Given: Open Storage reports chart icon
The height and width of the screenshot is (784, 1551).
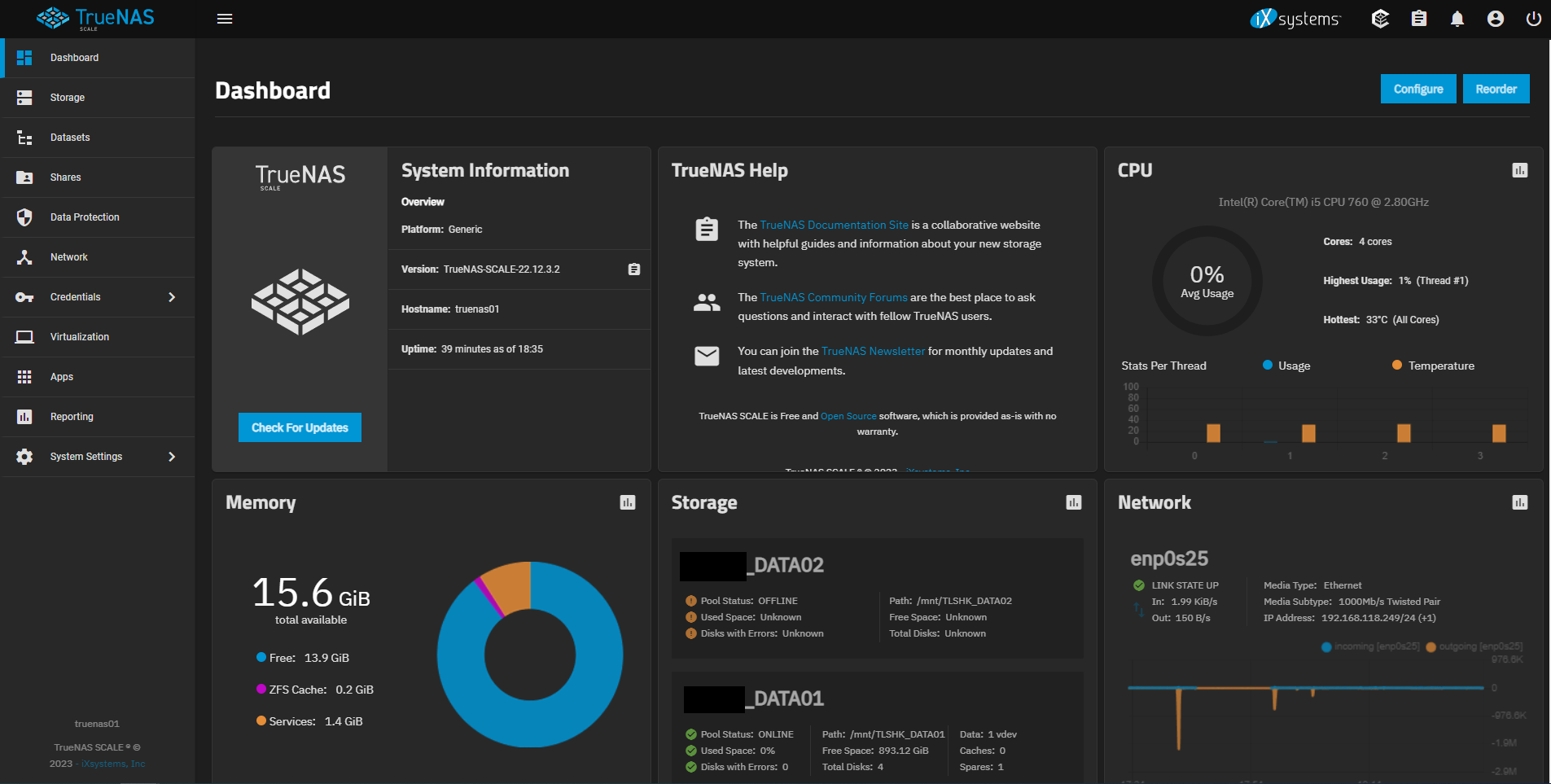Looking at the screenshot, I should tap(1074, 502).
